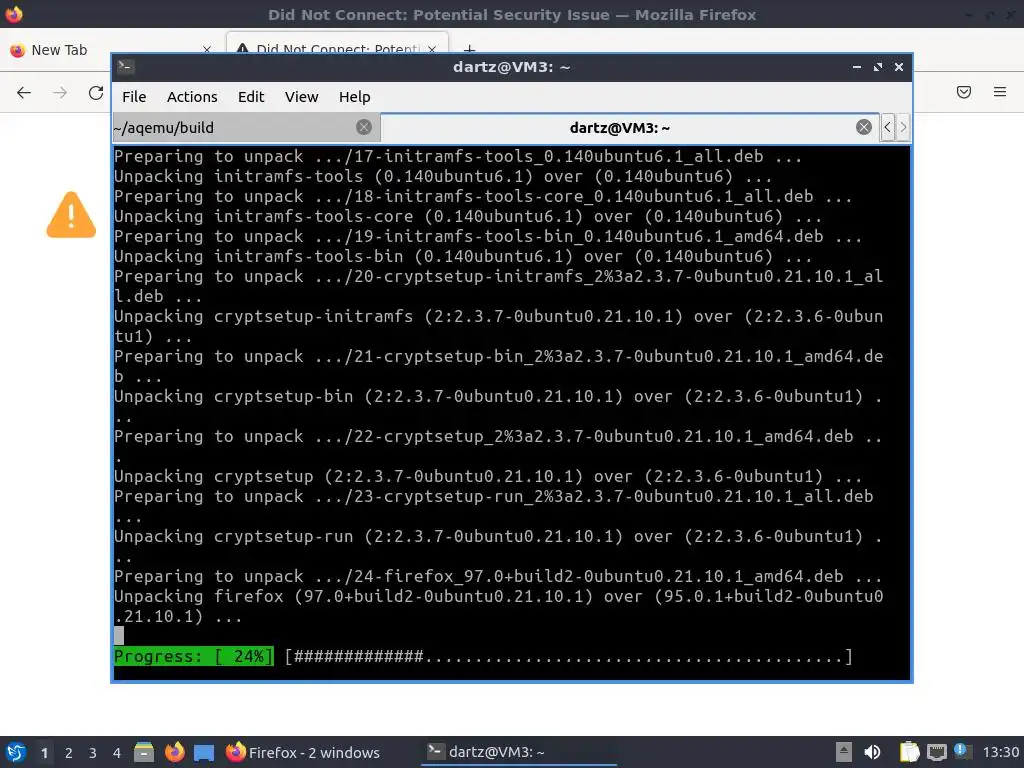Reload the Firefox page
This screenshot has height=768, width=1024.
tap(96, 93)
